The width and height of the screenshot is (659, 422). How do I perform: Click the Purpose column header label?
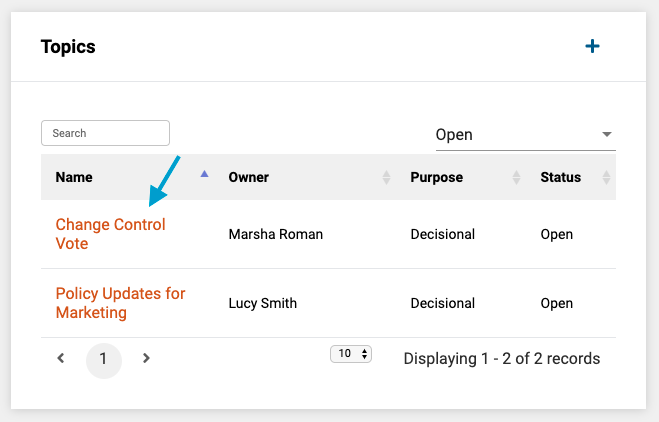pyautogui.click(x=436, y=178)
